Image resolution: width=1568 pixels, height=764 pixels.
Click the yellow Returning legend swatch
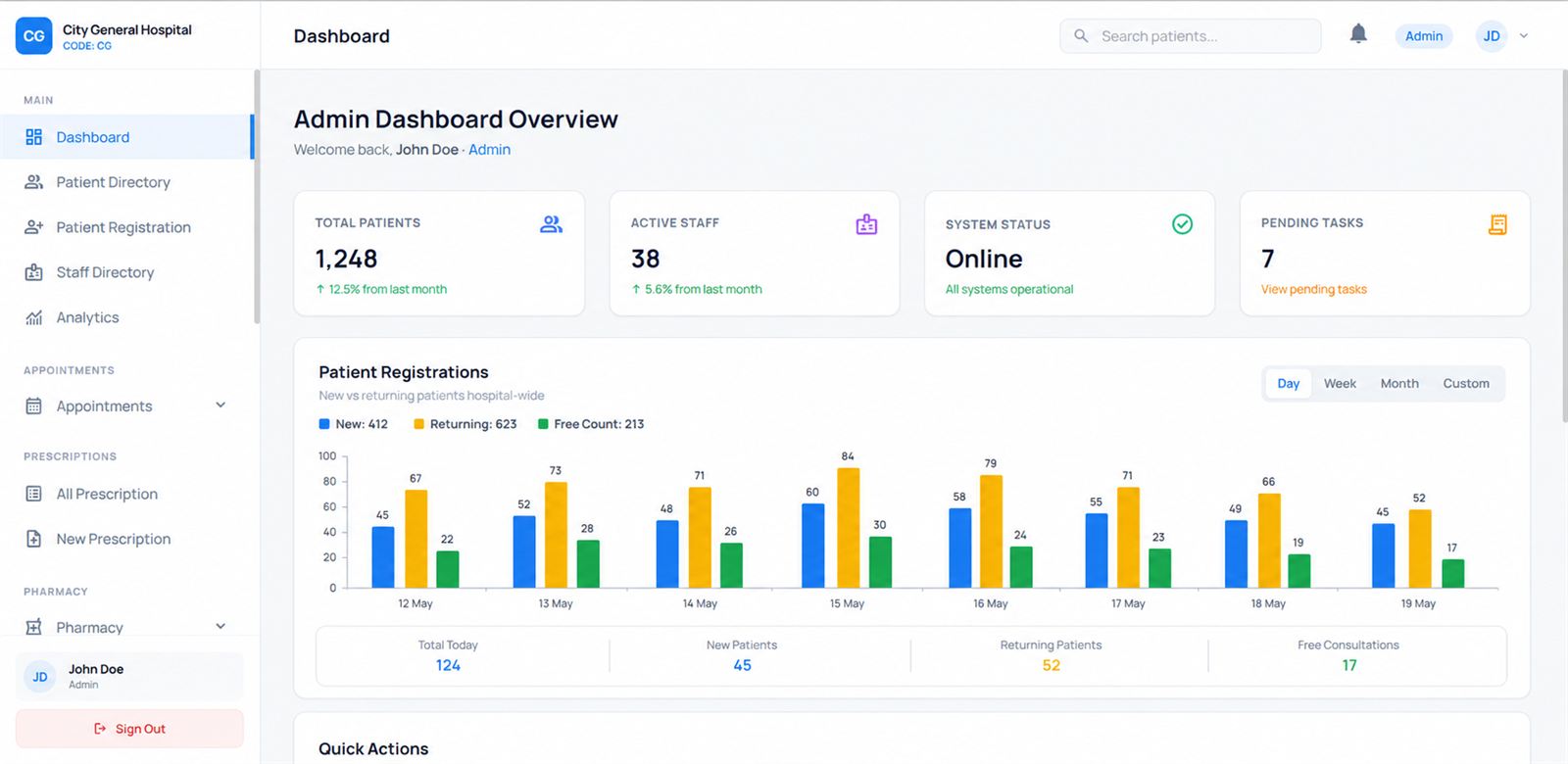point(418,424)
